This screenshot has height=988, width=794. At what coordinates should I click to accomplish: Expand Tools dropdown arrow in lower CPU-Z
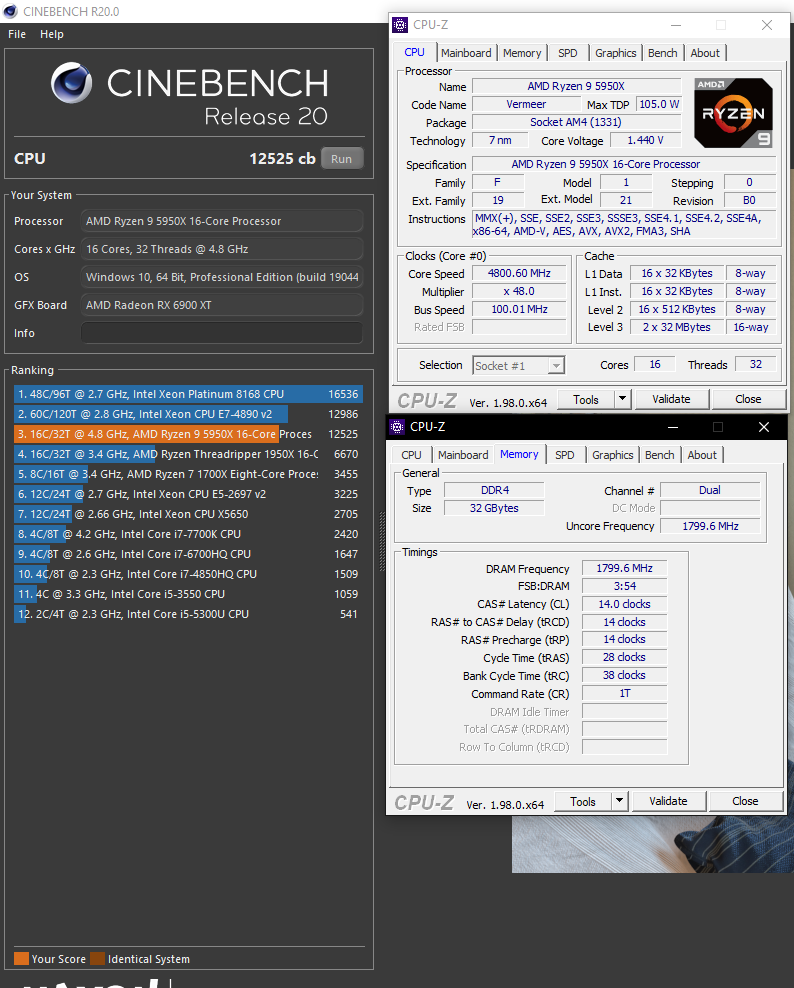coord(619,801)
